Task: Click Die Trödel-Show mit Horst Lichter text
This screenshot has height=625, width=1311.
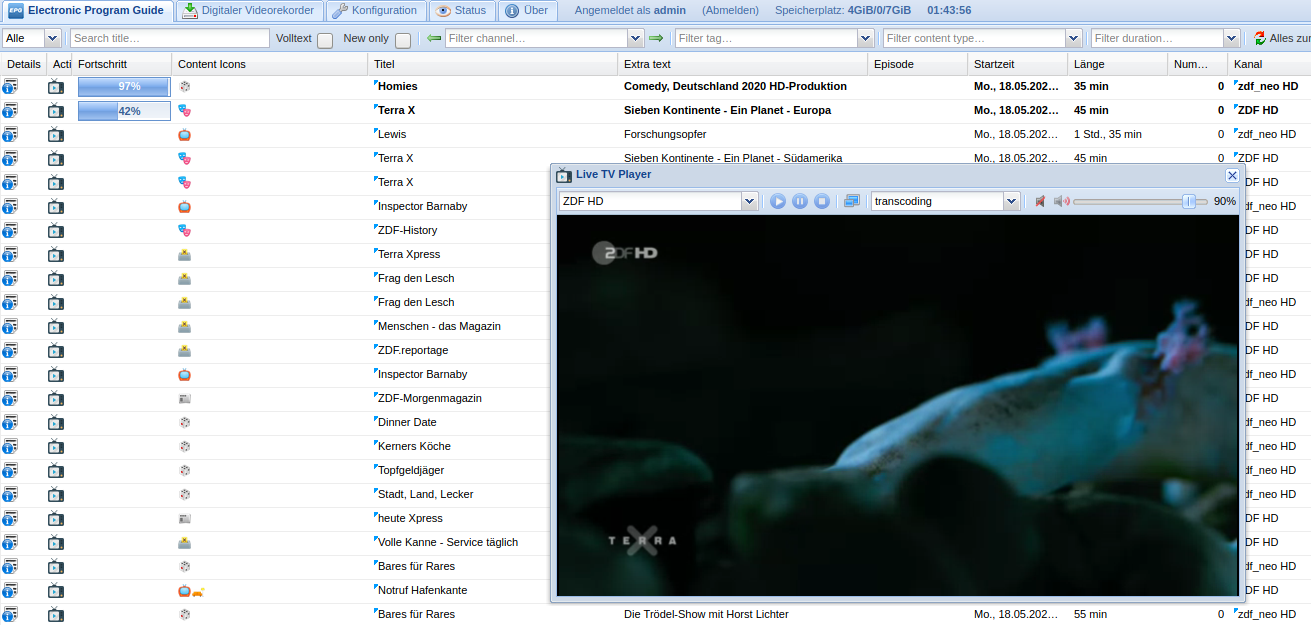Action: tap(706, 614)
